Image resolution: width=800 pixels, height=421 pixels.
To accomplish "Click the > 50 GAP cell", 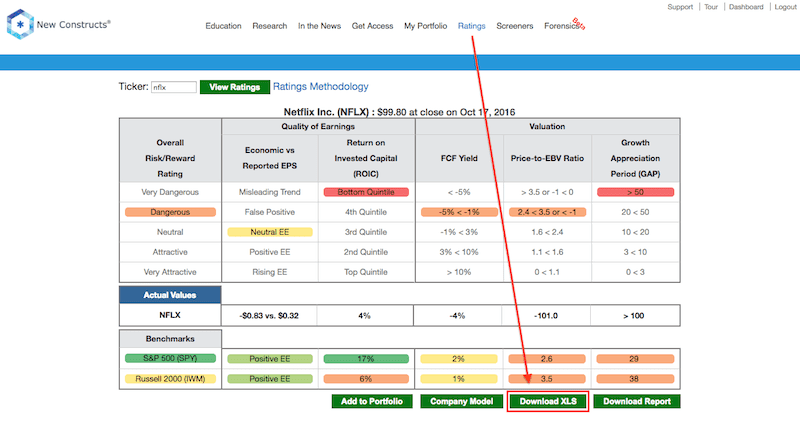I will (635, 192).
